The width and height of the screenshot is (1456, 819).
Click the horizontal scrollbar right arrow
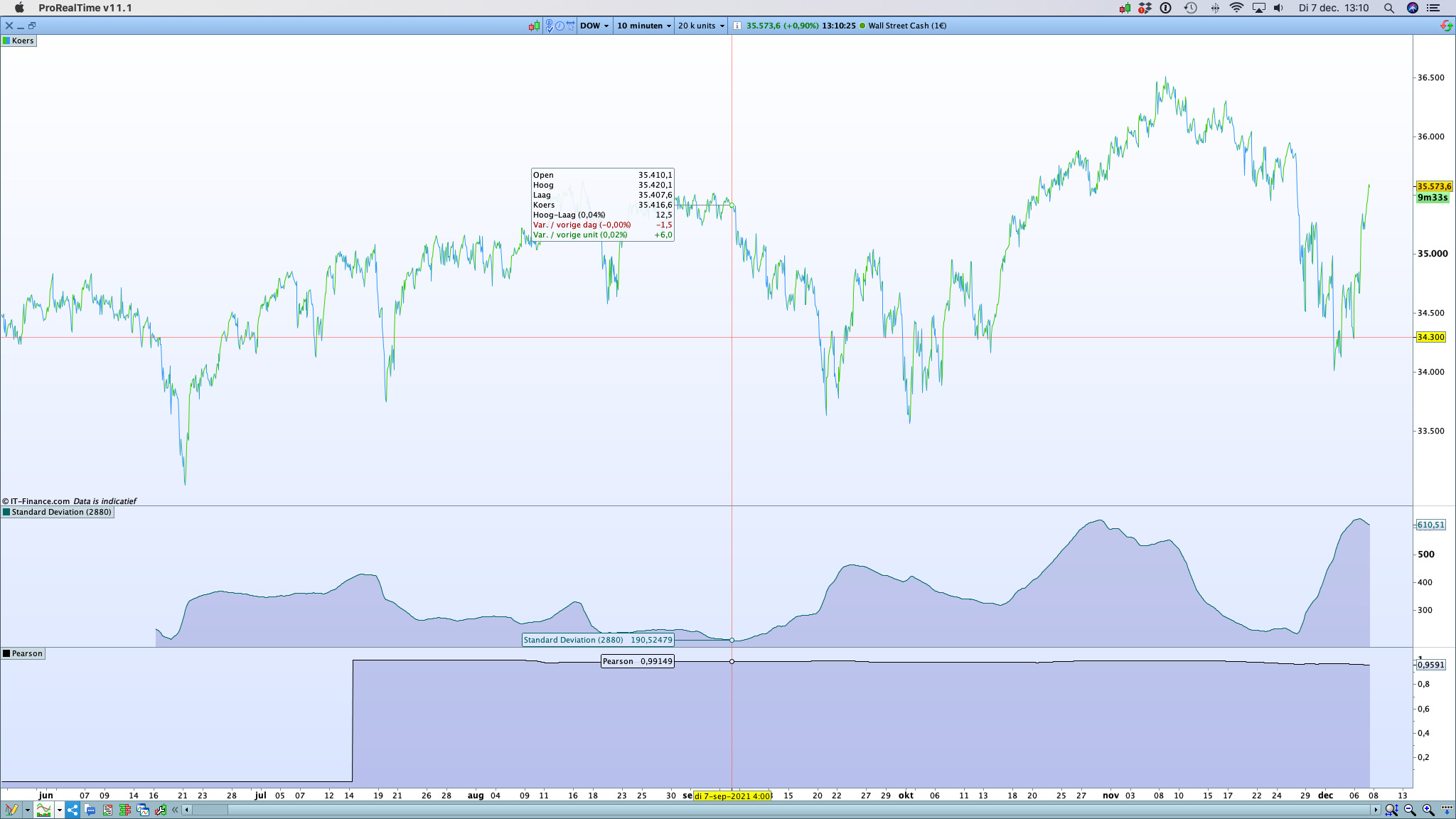pyautogui.click(x=1375, y=810)
